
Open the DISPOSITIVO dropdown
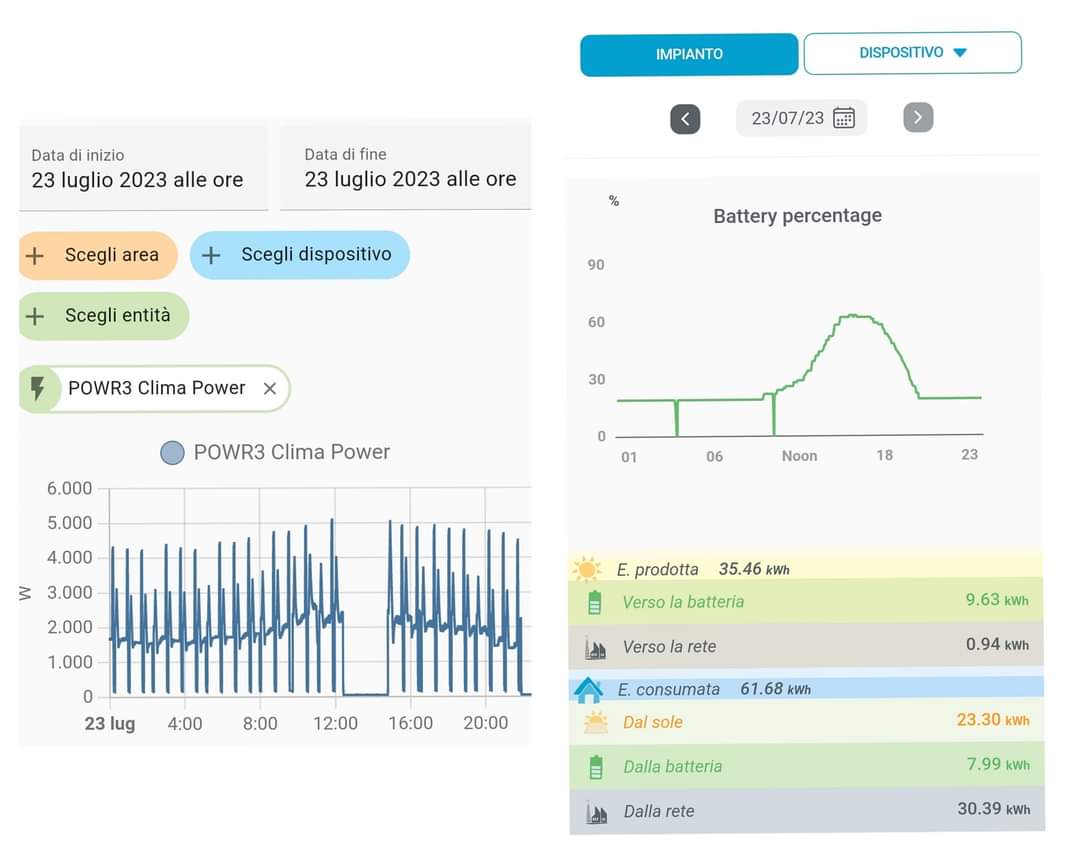[913, 52]
